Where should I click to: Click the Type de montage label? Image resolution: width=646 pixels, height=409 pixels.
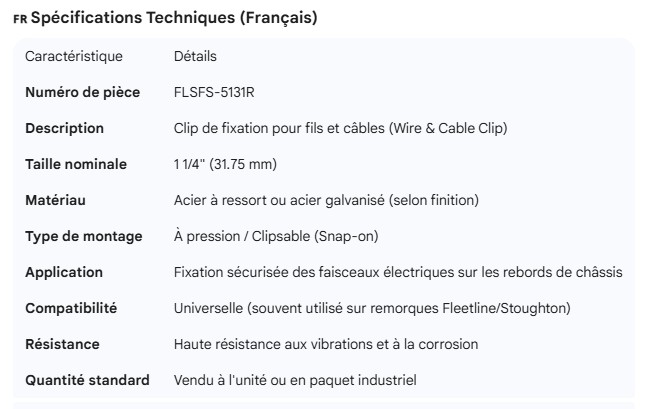pos(84,236)
